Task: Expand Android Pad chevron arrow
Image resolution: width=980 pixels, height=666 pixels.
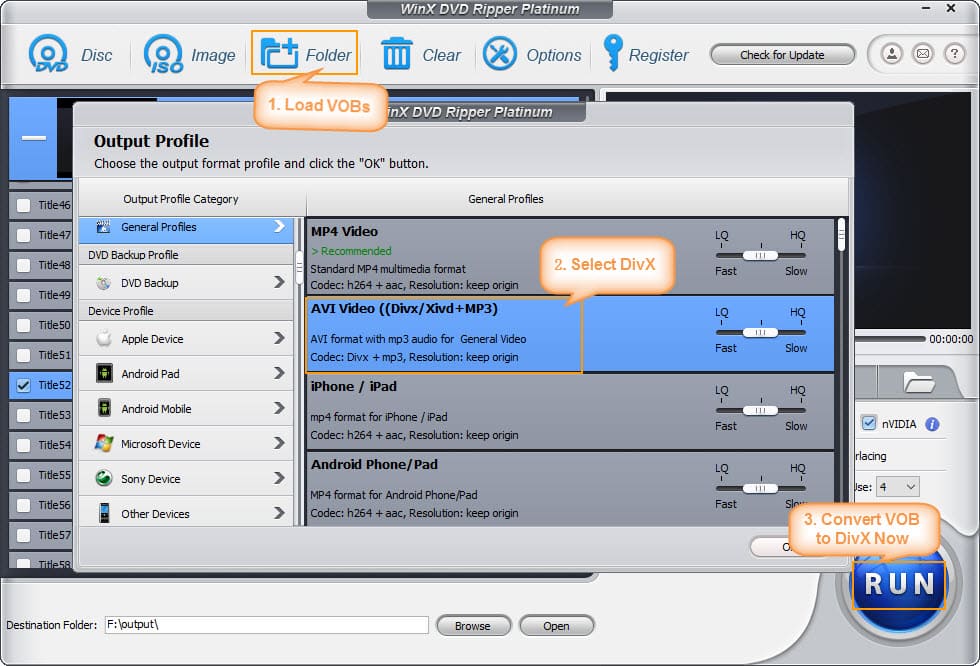Action: [279, 373]
